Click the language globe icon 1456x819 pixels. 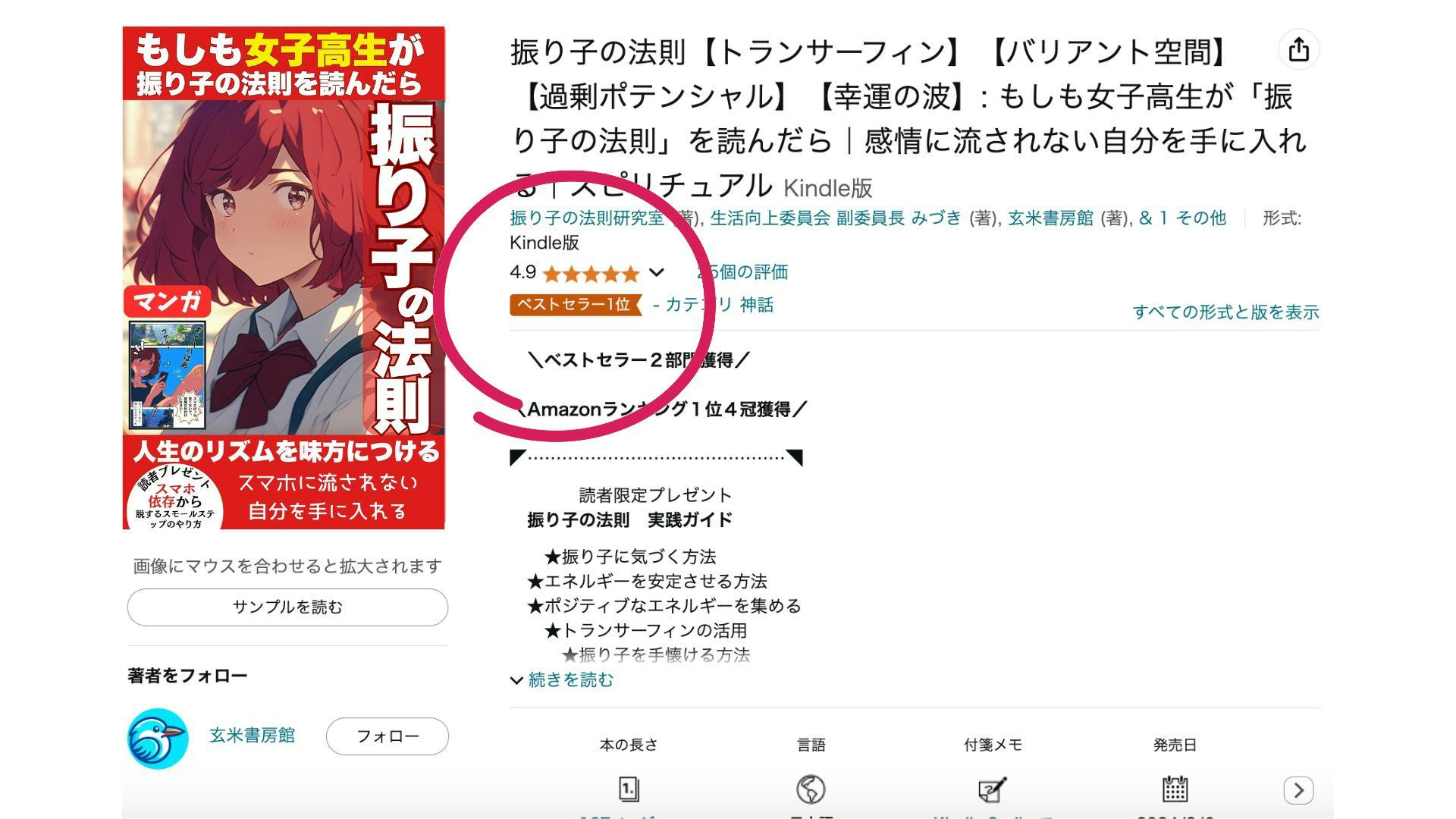(811, 789)
